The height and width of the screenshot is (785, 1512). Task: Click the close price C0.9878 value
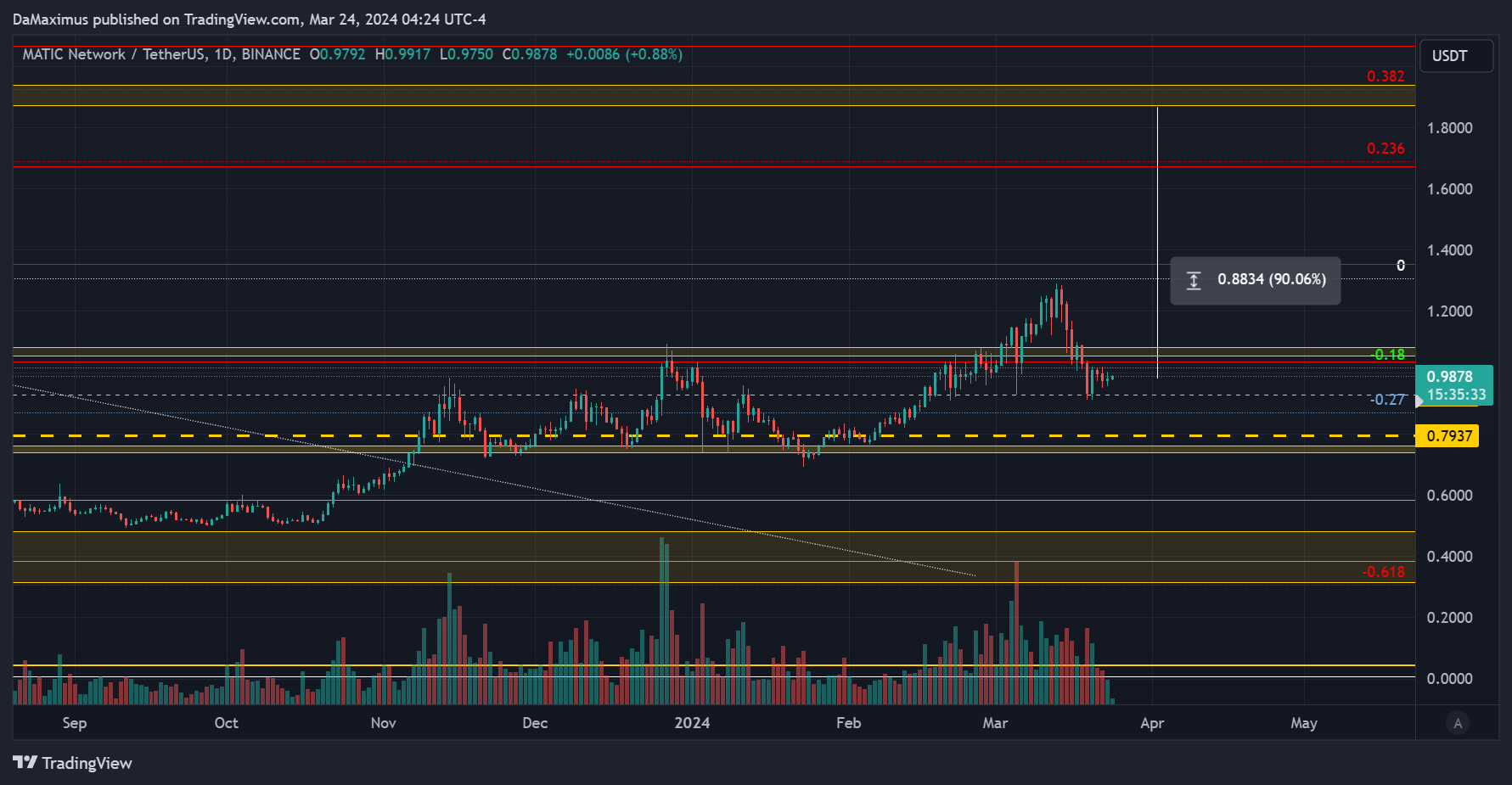pos(530,54)
